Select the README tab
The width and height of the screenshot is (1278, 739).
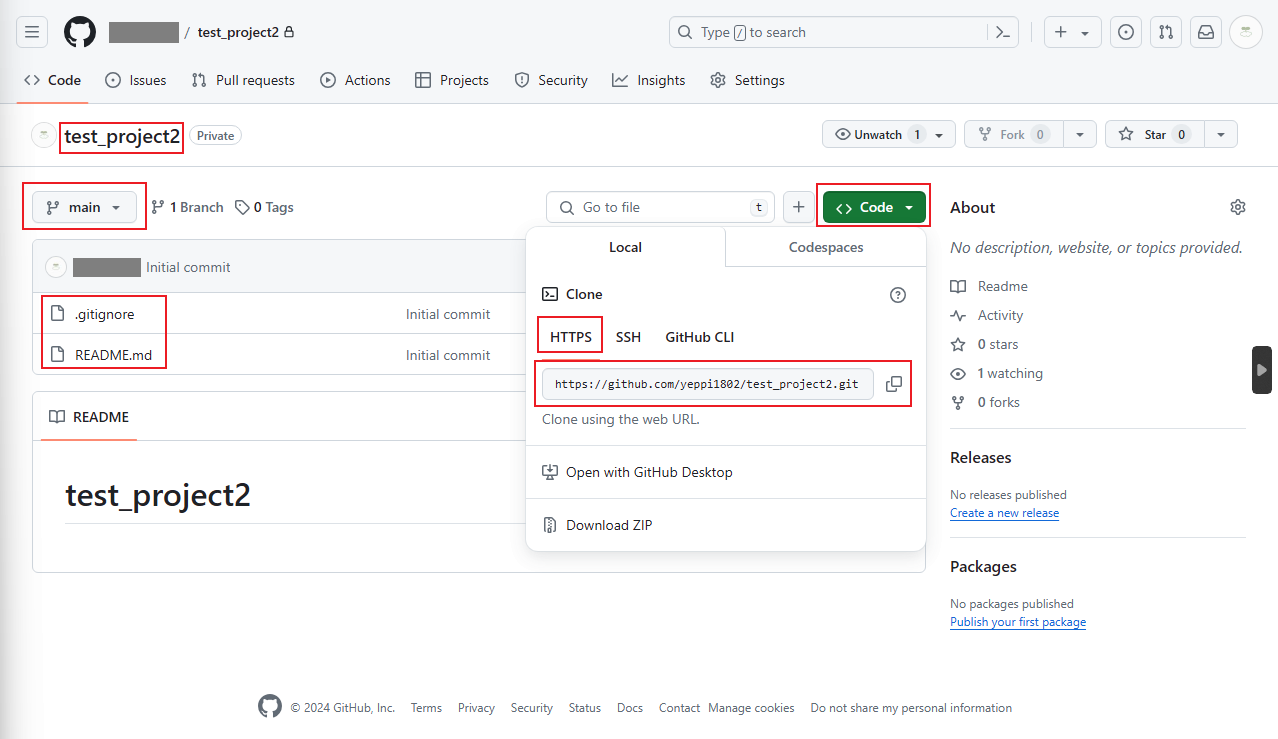[x=89, y=417]
